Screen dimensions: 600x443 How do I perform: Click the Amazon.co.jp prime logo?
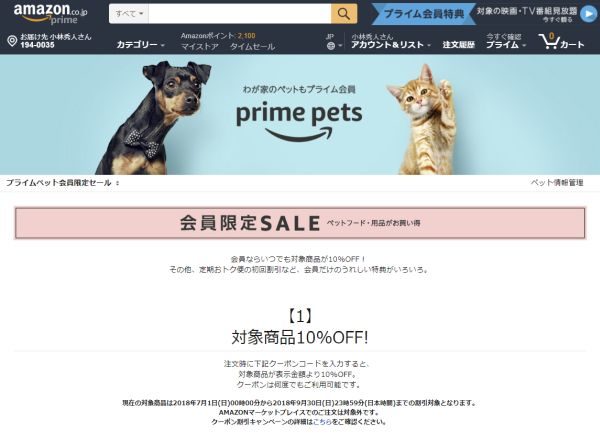(51, 14)
